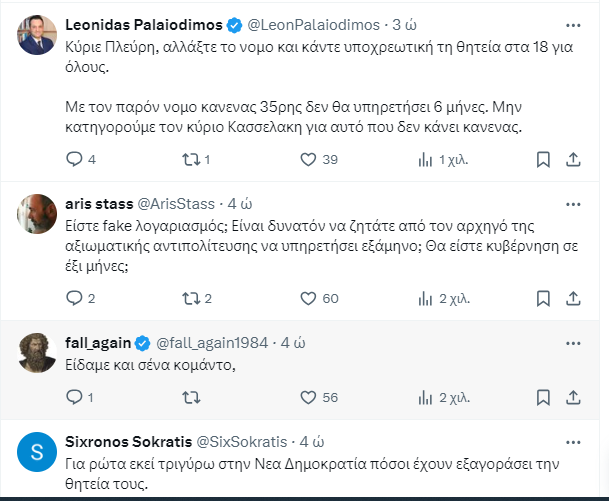Share Leonidas Palaiodimos' tweet

573,159
